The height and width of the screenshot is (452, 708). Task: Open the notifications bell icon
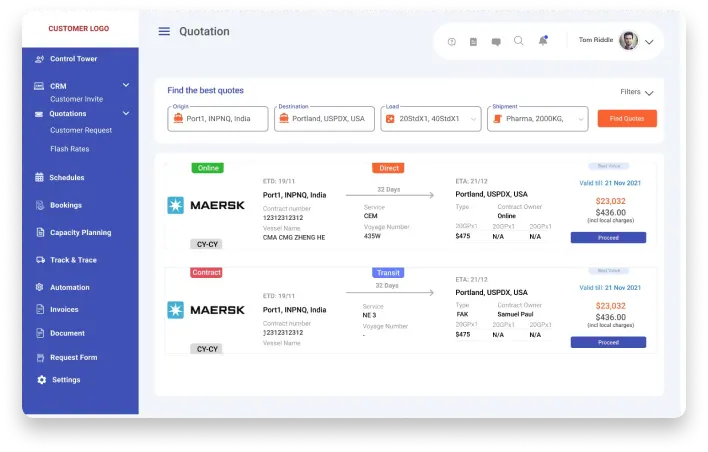click(x=543, y=41)
